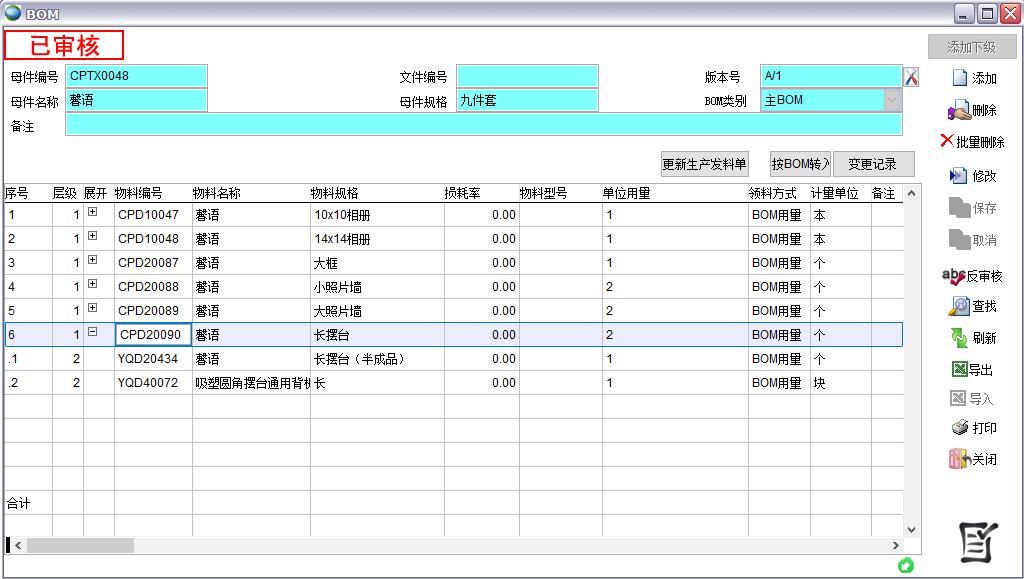
Task: Expand row CPD20087 大框
Action: click(92, 260)
